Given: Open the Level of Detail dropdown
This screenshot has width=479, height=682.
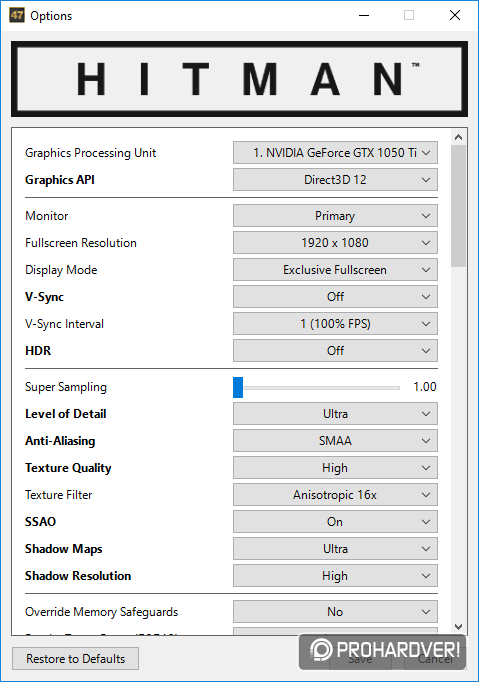Looking at the screenshot, I should 335,414.
